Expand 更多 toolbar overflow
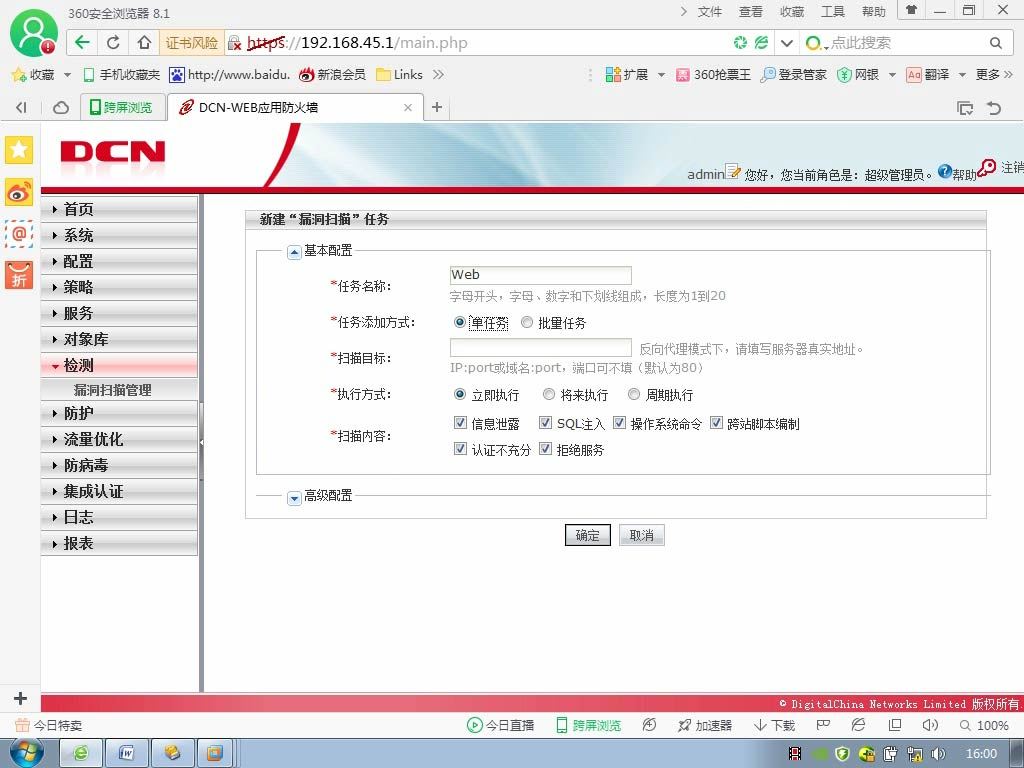 (x=994, y=74)
